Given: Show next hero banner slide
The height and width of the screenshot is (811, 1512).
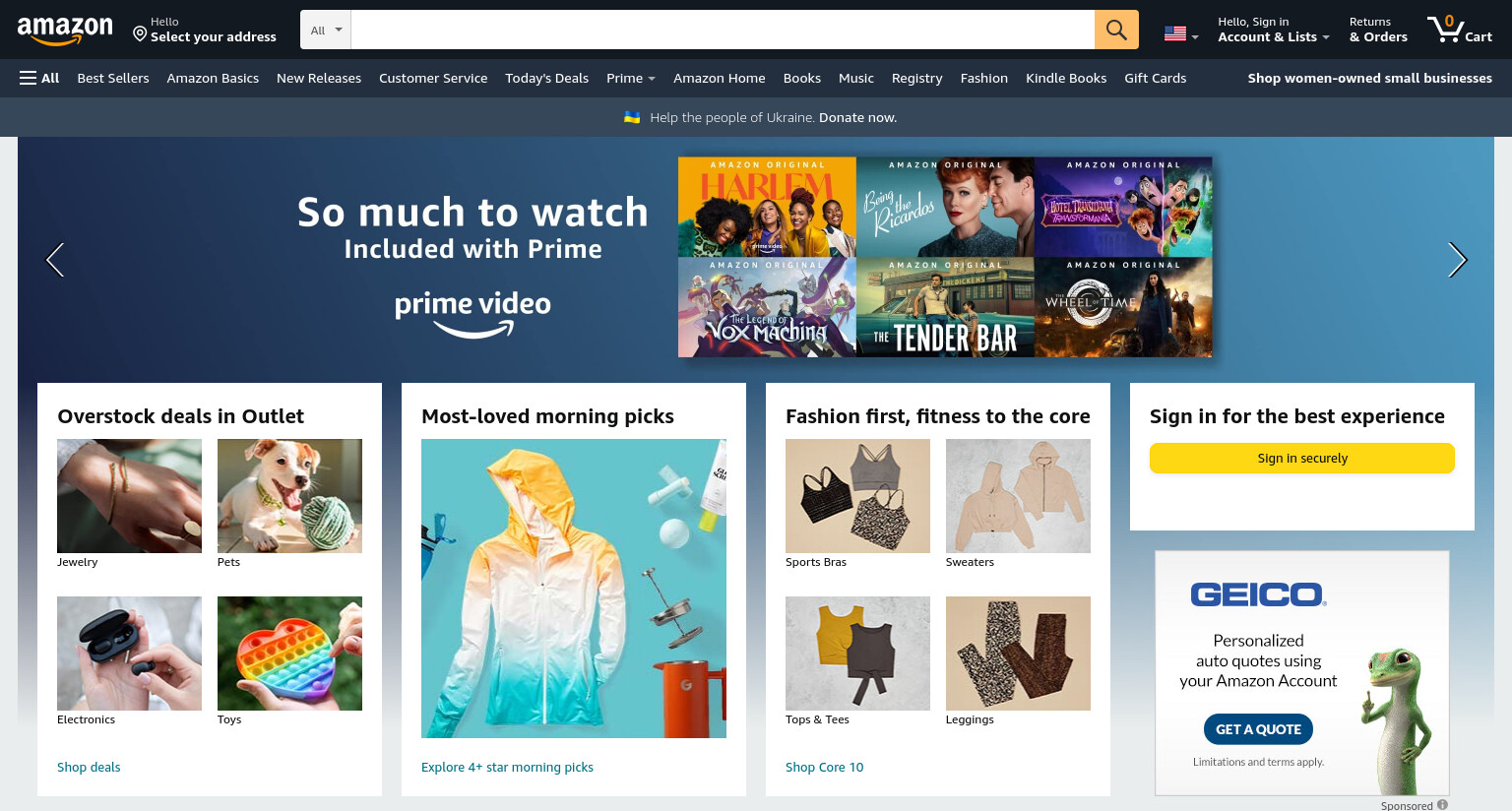Looking at the screenshot, I should [x=1457, y=260].
